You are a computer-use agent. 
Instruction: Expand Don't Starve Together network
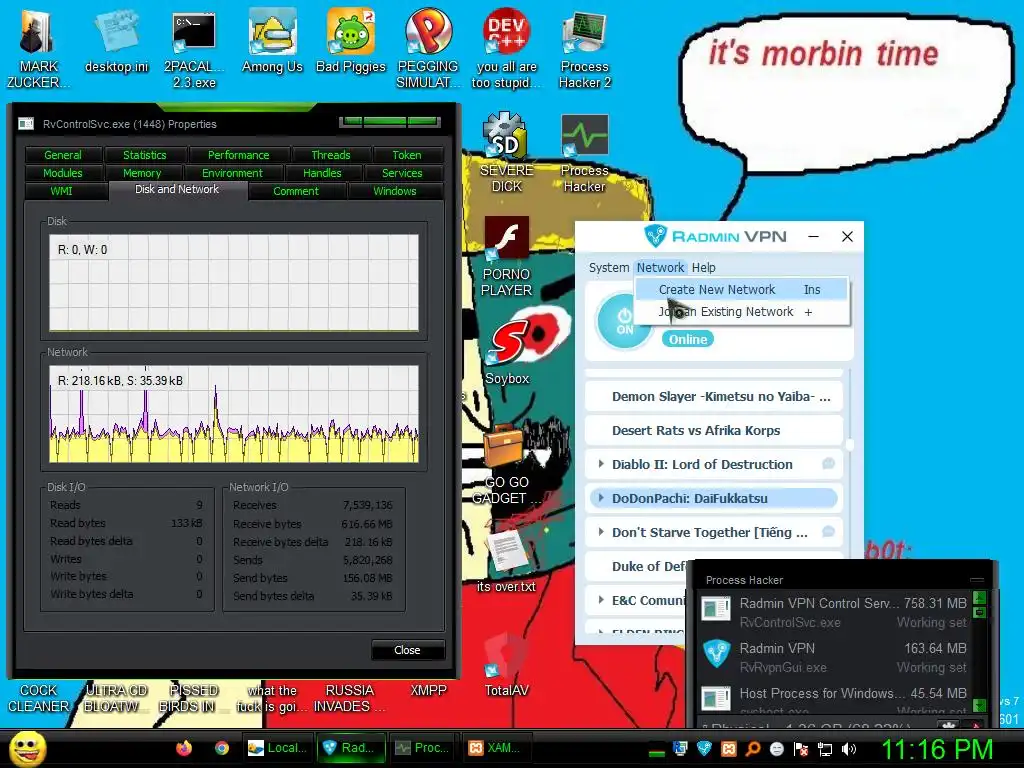601,532
